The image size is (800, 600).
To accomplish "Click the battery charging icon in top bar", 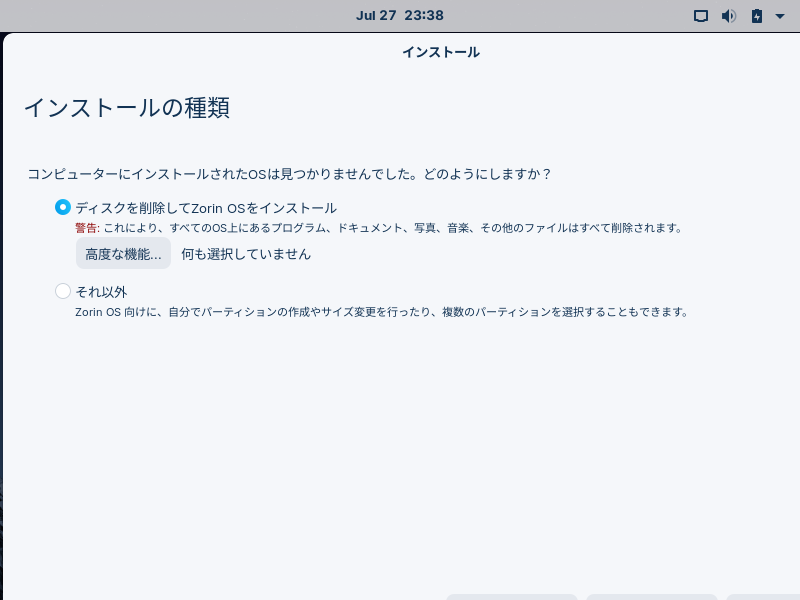I will tap(757, 16).
